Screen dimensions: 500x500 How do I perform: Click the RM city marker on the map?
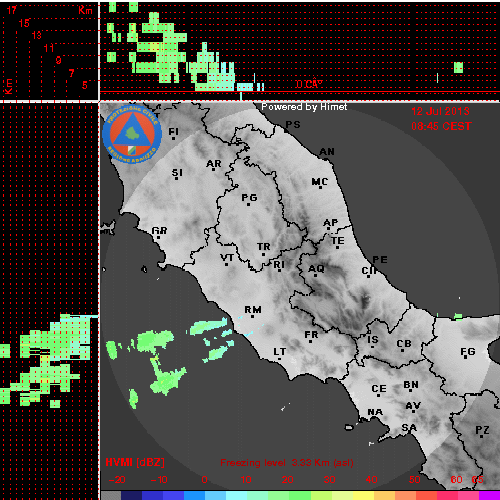pyautogui.click(x=252, y=316)
